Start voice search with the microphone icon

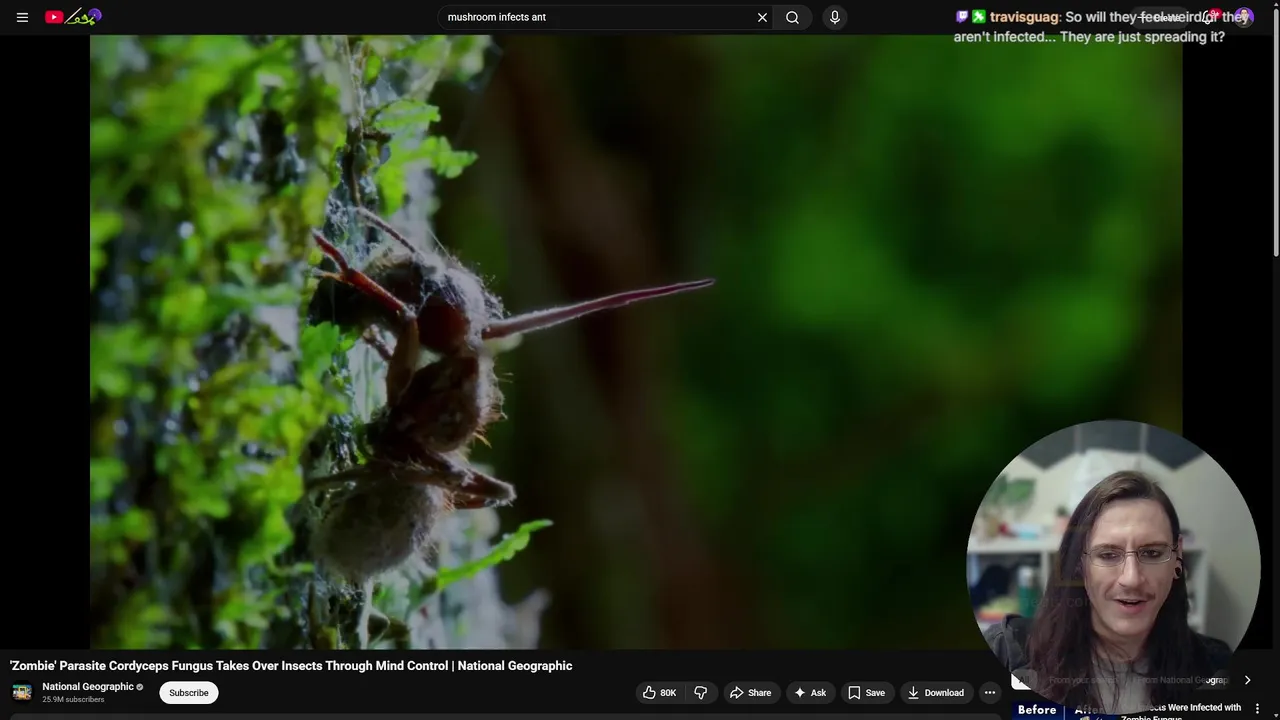point(835,17)
